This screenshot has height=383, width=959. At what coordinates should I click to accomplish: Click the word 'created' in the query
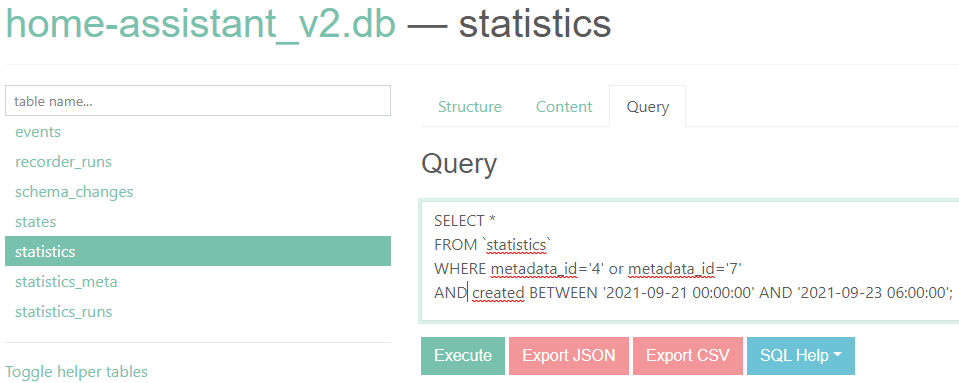(498, 293)
